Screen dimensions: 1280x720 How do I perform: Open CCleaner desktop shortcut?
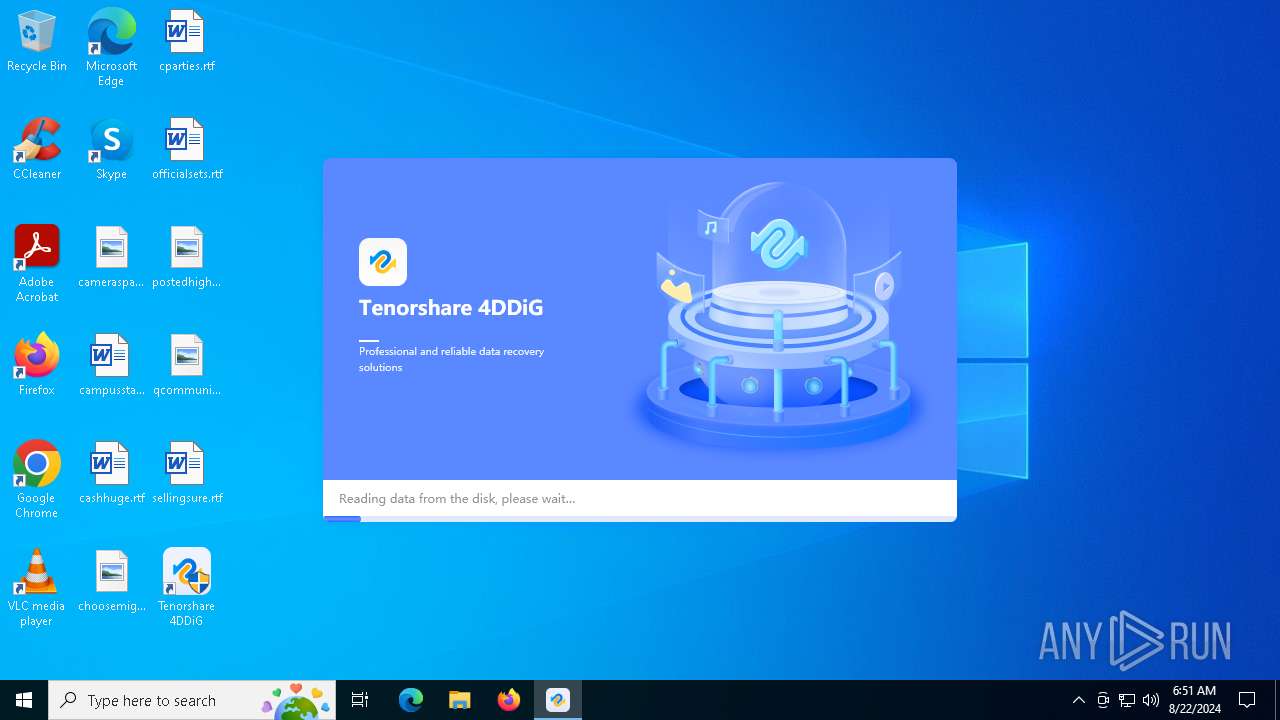pyautogui.click(x=37, y=150)
